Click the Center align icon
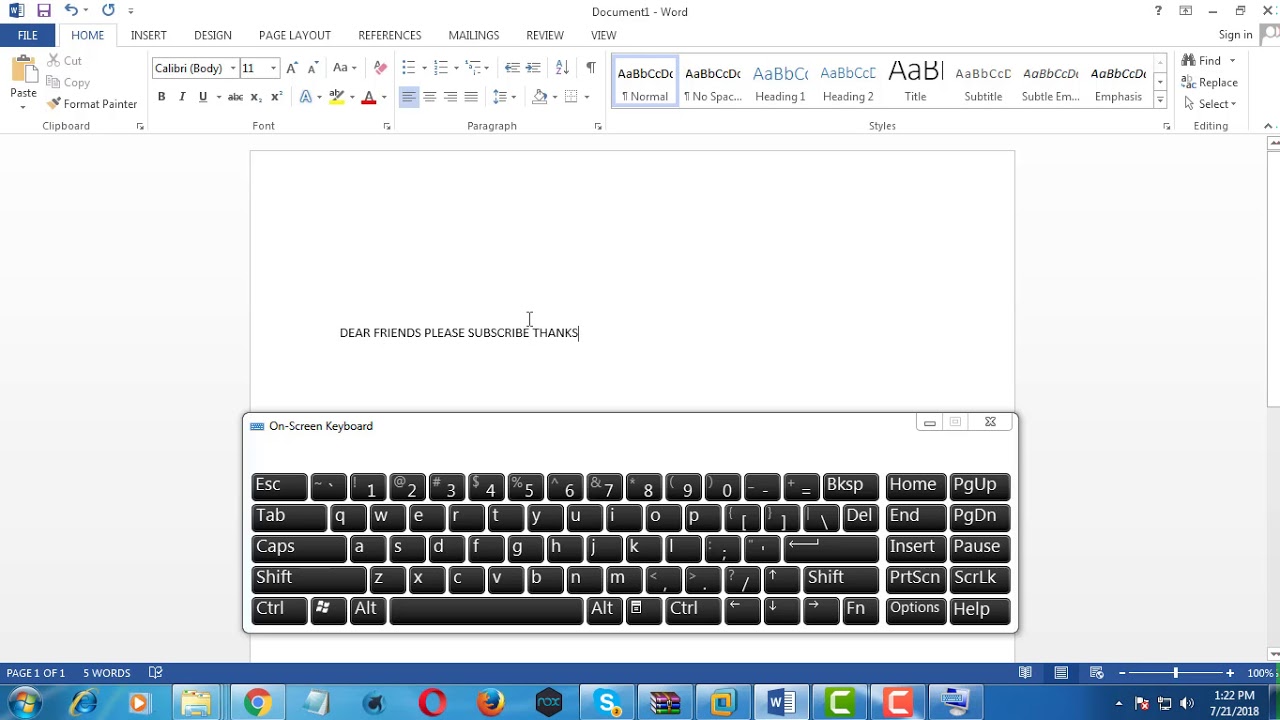Screen dimensions: 1280x720 click(430, 97)
